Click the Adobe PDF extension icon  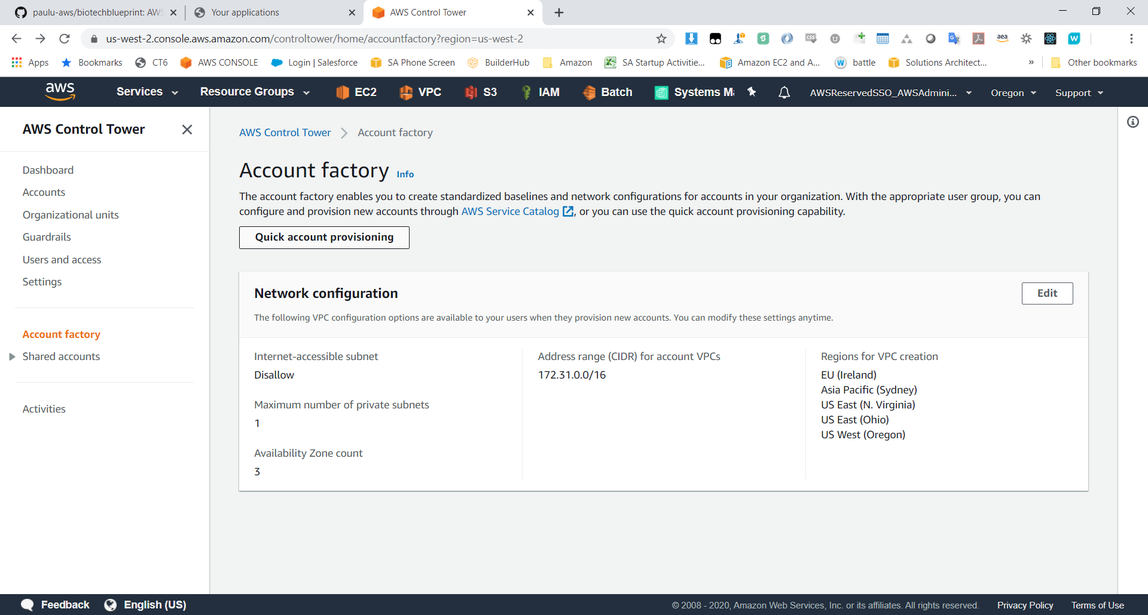point(978,39)
